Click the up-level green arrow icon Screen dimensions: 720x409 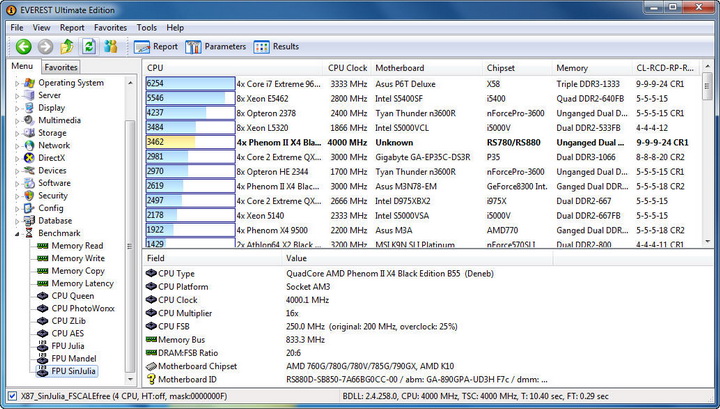coord(67,46)
